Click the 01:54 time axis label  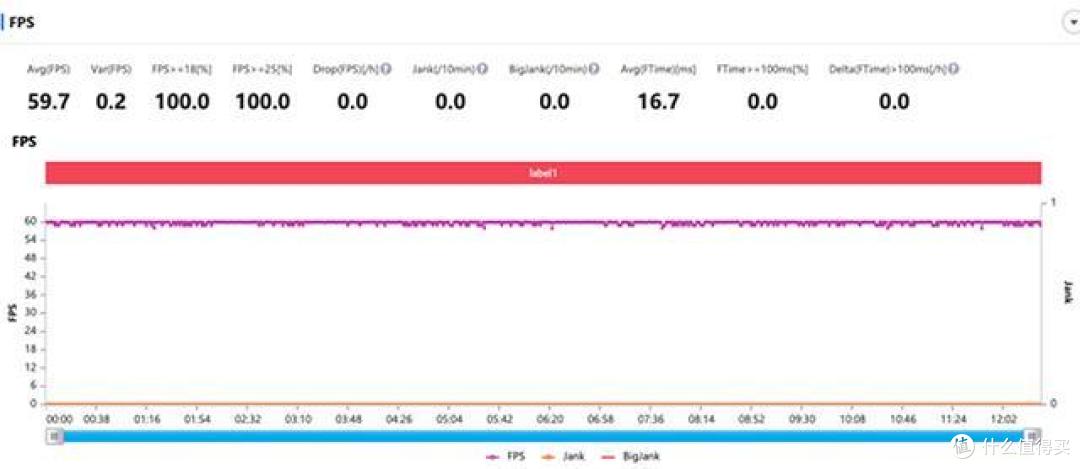click(197, 419)
